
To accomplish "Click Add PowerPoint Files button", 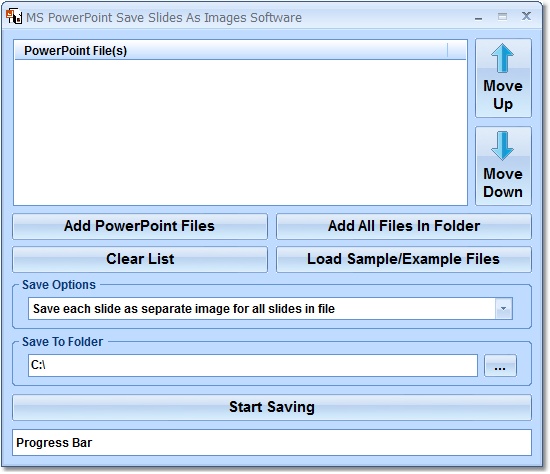I will [140, 226].
